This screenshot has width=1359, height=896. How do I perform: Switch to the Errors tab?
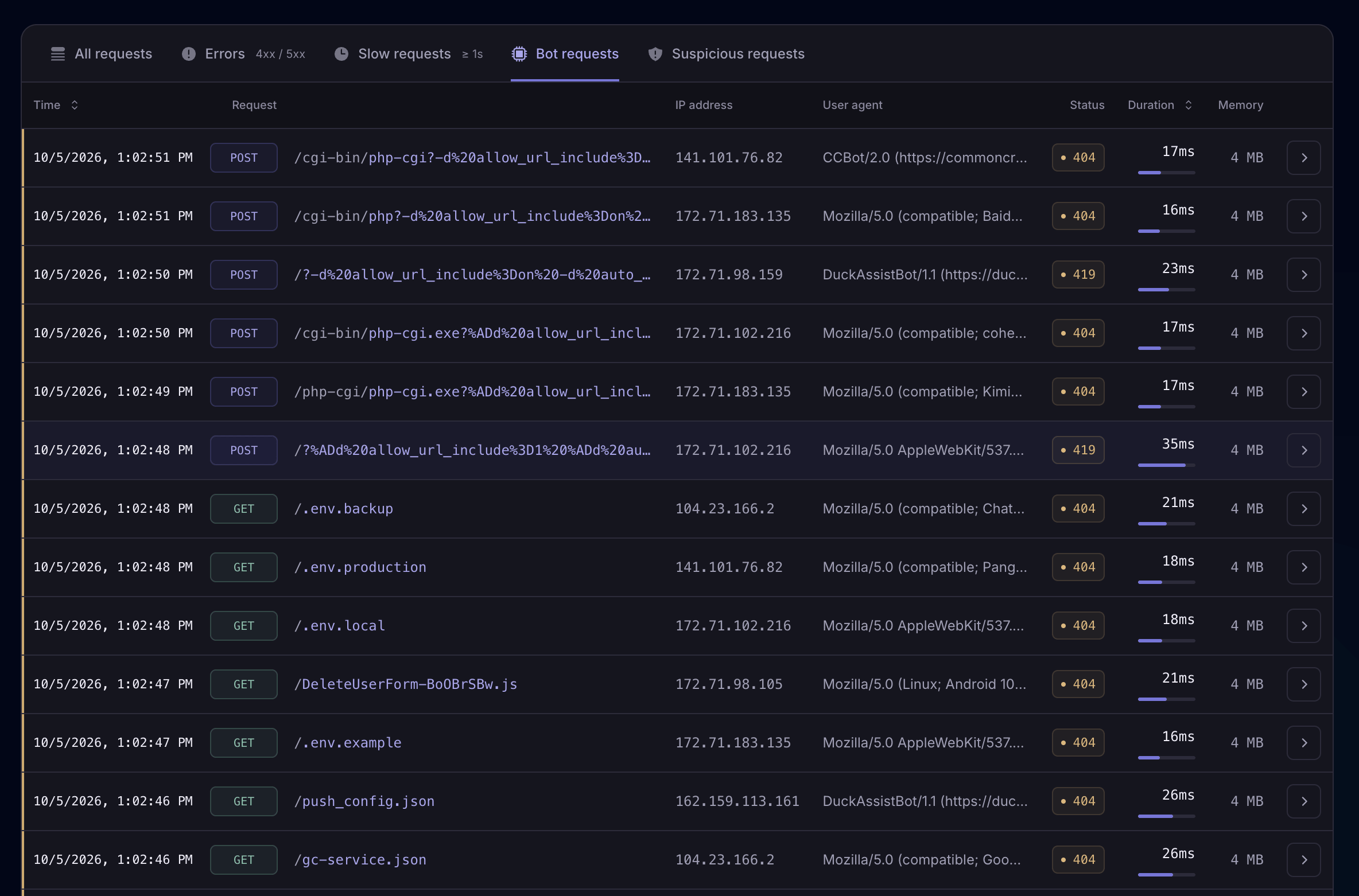243,54
